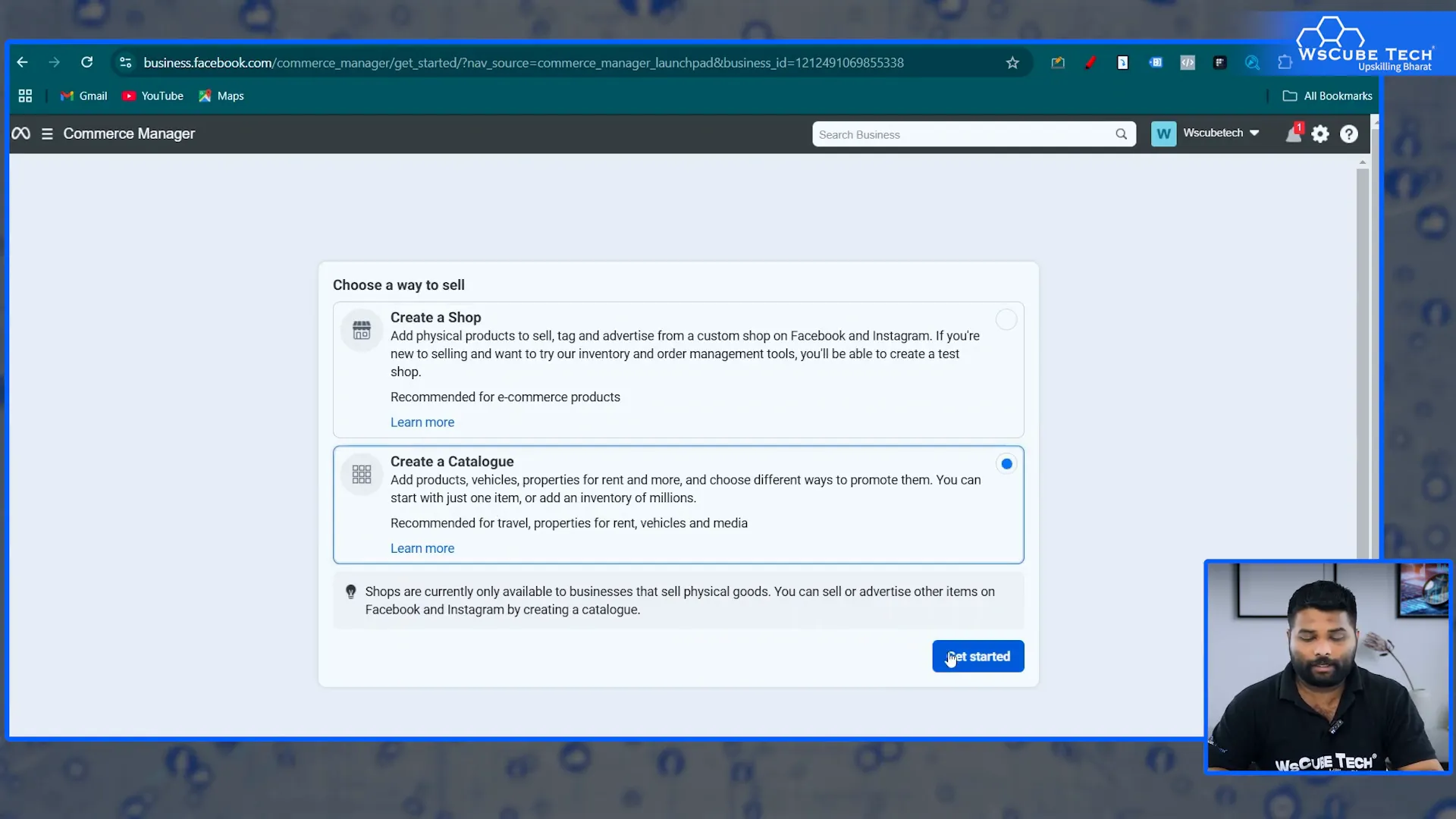This screenshot has width=1456, height=819.
Task: Click the Create a Shop heading
Action: [x=435, y=318]
